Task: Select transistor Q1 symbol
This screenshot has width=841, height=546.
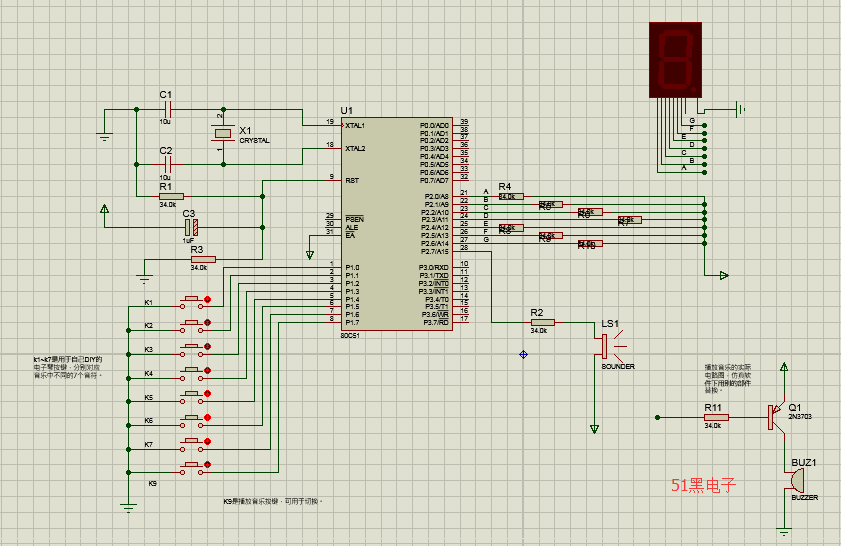Action: pos(776,417)
